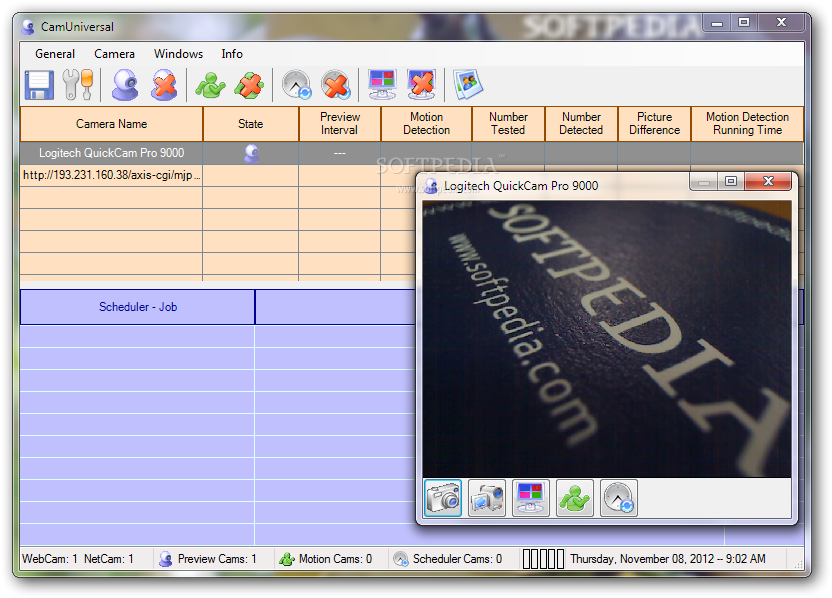Click the monitor icon in the Logitech preview window
This screenshot has height=598, width=832.
[x=531, y=498]
